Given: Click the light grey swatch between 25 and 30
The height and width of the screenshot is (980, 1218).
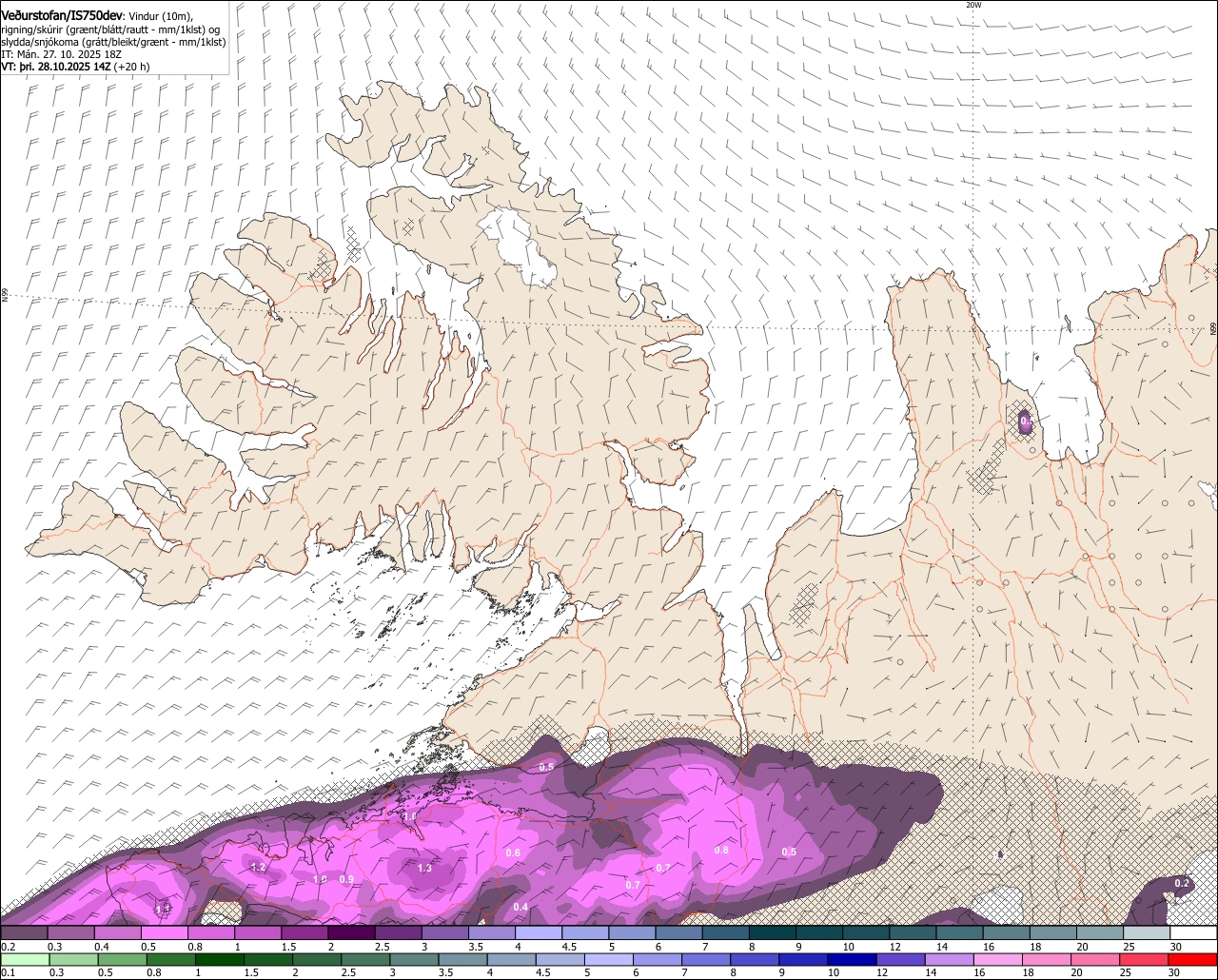Looking at the screenshot, I should click(x=1147, y=932).
